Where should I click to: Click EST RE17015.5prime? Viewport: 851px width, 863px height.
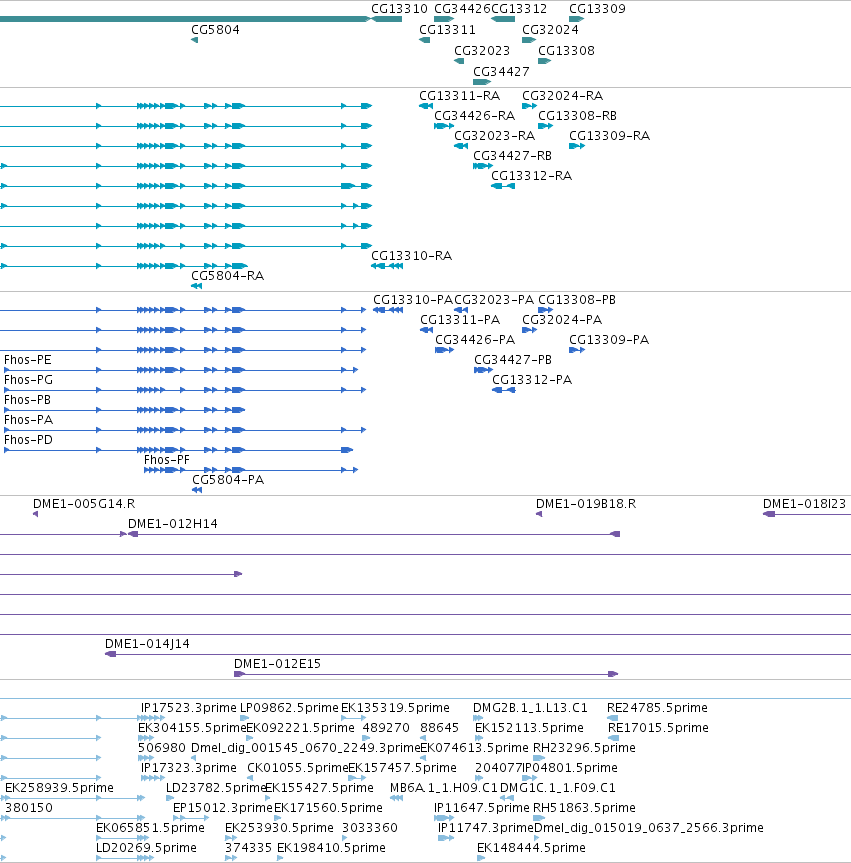658,728
